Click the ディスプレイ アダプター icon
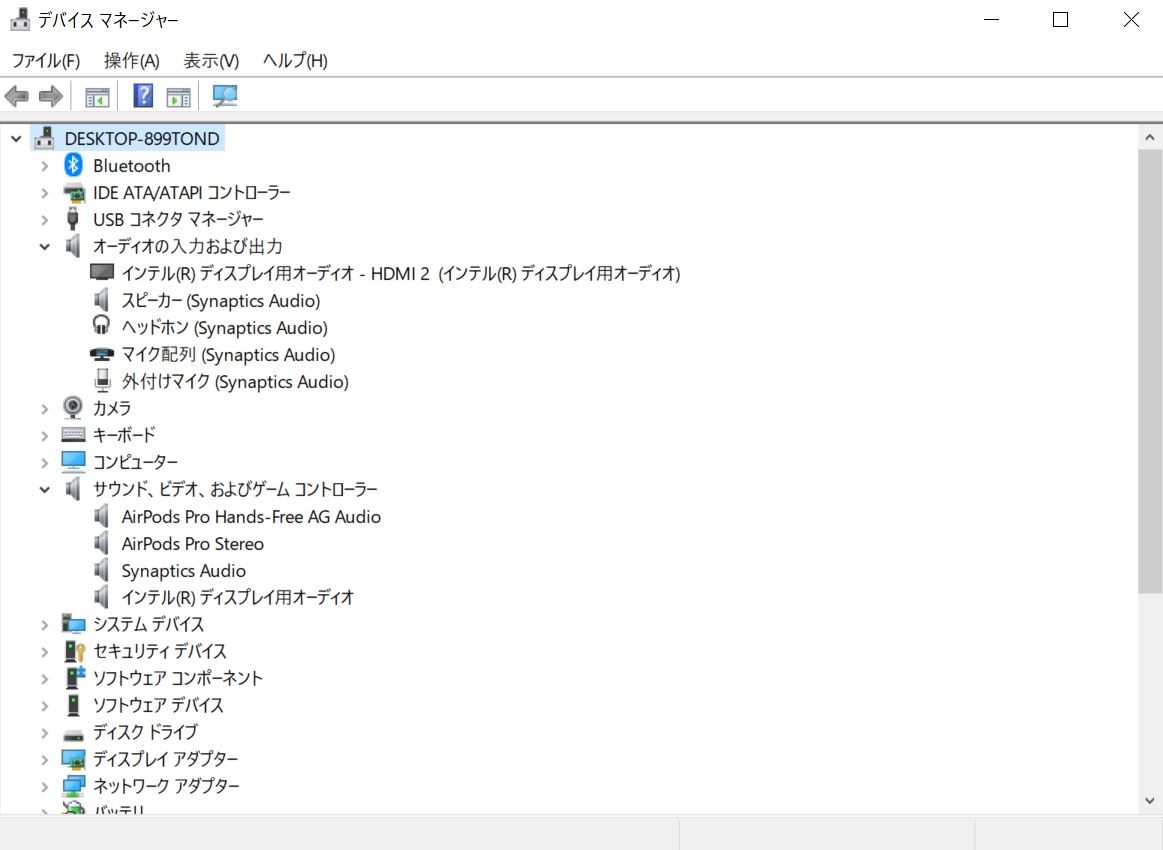This screenshot has width=1163, height=850. click(73, 759)
